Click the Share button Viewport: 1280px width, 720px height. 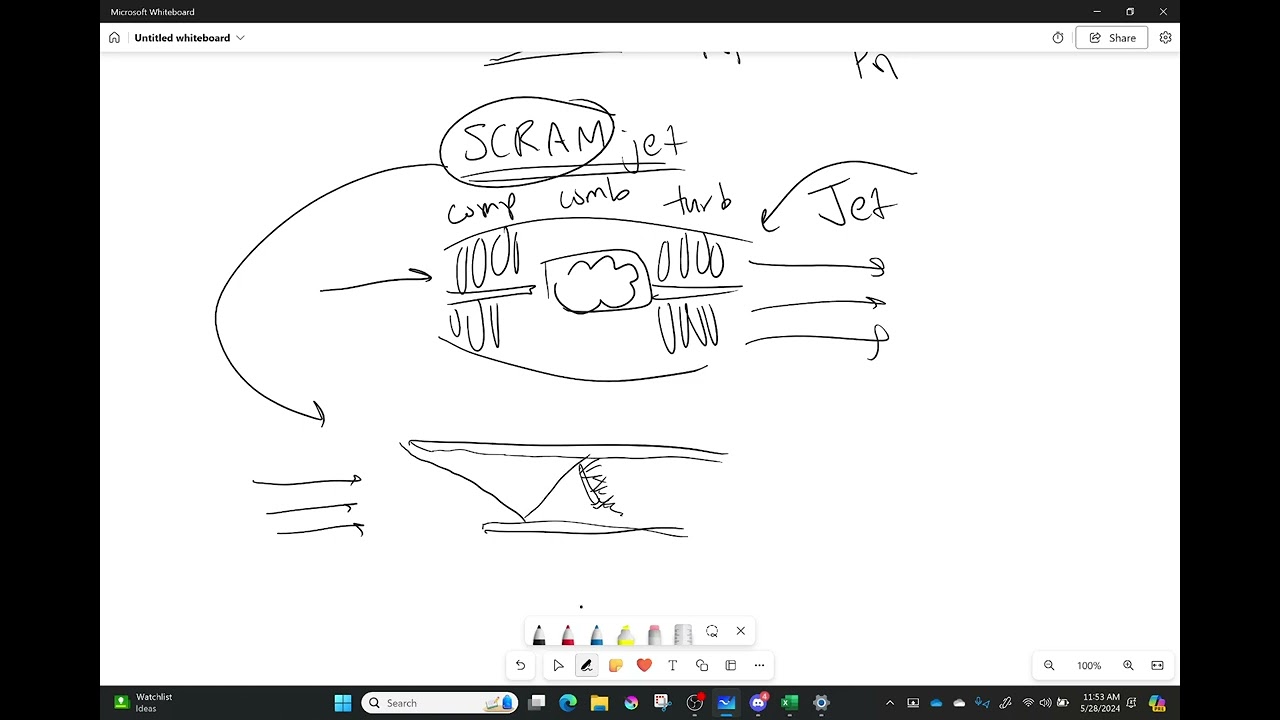(x=1112, y=38)
